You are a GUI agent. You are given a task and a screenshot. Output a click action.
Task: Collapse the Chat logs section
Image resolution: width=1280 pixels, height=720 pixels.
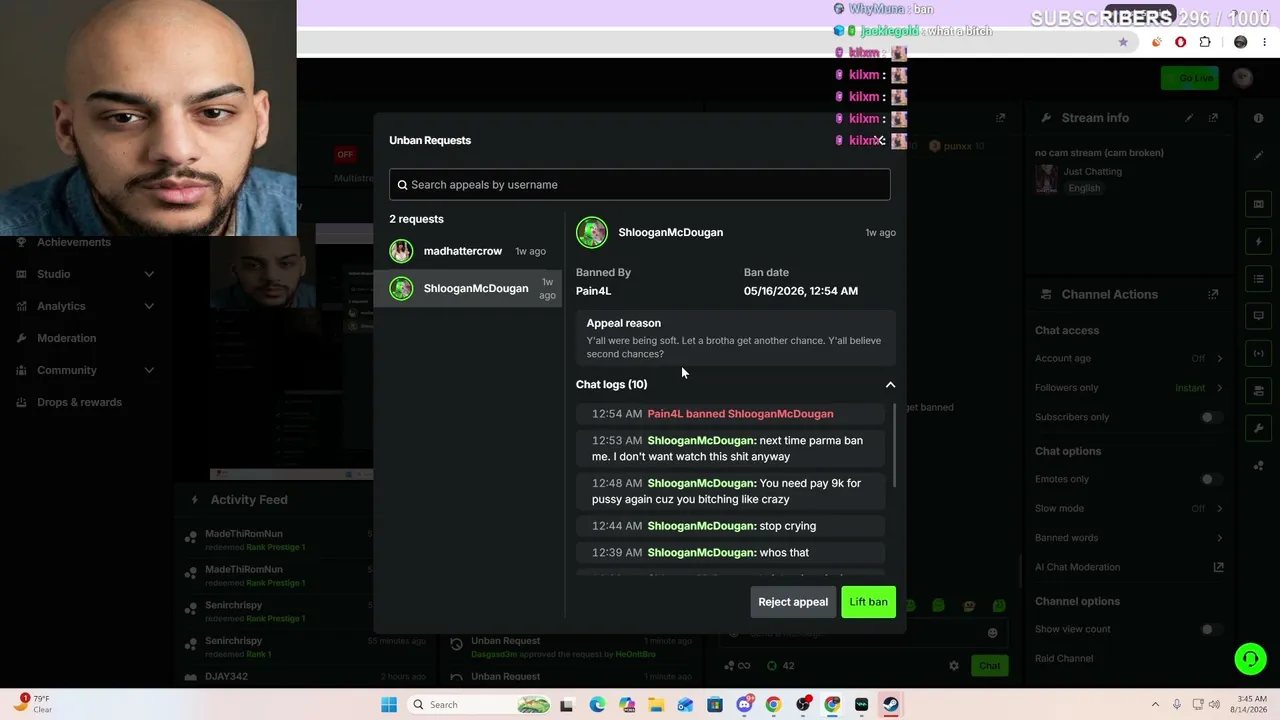tap(890, 384)
